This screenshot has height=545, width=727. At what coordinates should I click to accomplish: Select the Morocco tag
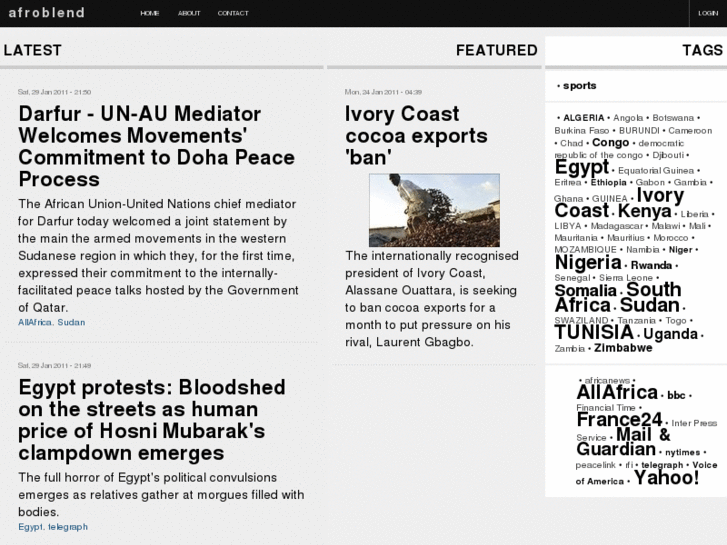pos(671,238)
